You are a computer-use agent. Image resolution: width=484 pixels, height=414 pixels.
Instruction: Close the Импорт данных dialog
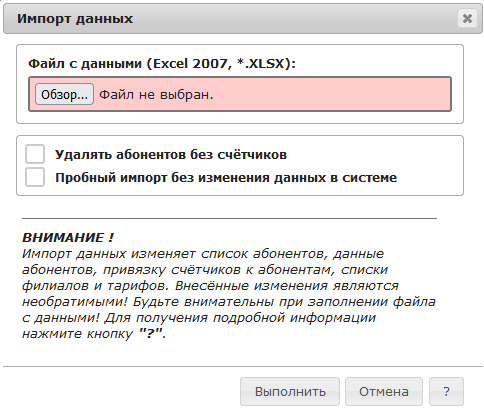coord(467,18)
